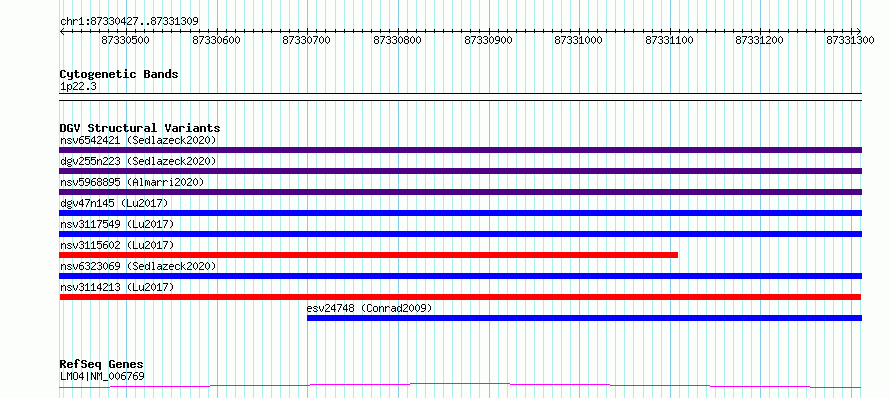Click the nsv3115602 (Lu2017) label
890x398 pixels.
coord(117,245)
